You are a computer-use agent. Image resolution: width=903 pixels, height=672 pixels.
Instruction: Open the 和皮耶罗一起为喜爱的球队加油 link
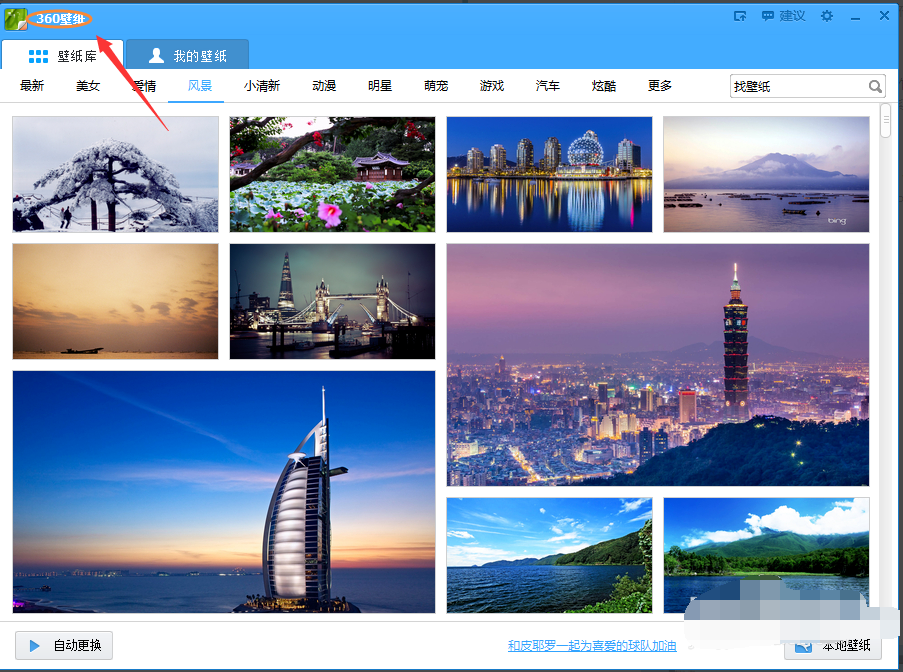592,646
